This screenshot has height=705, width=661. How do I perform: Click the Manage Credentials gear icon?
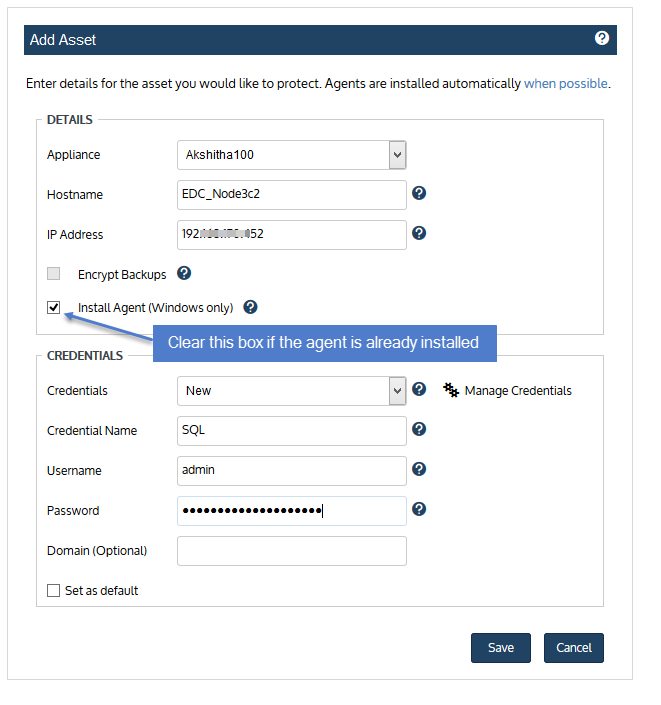tap(451, 390)
